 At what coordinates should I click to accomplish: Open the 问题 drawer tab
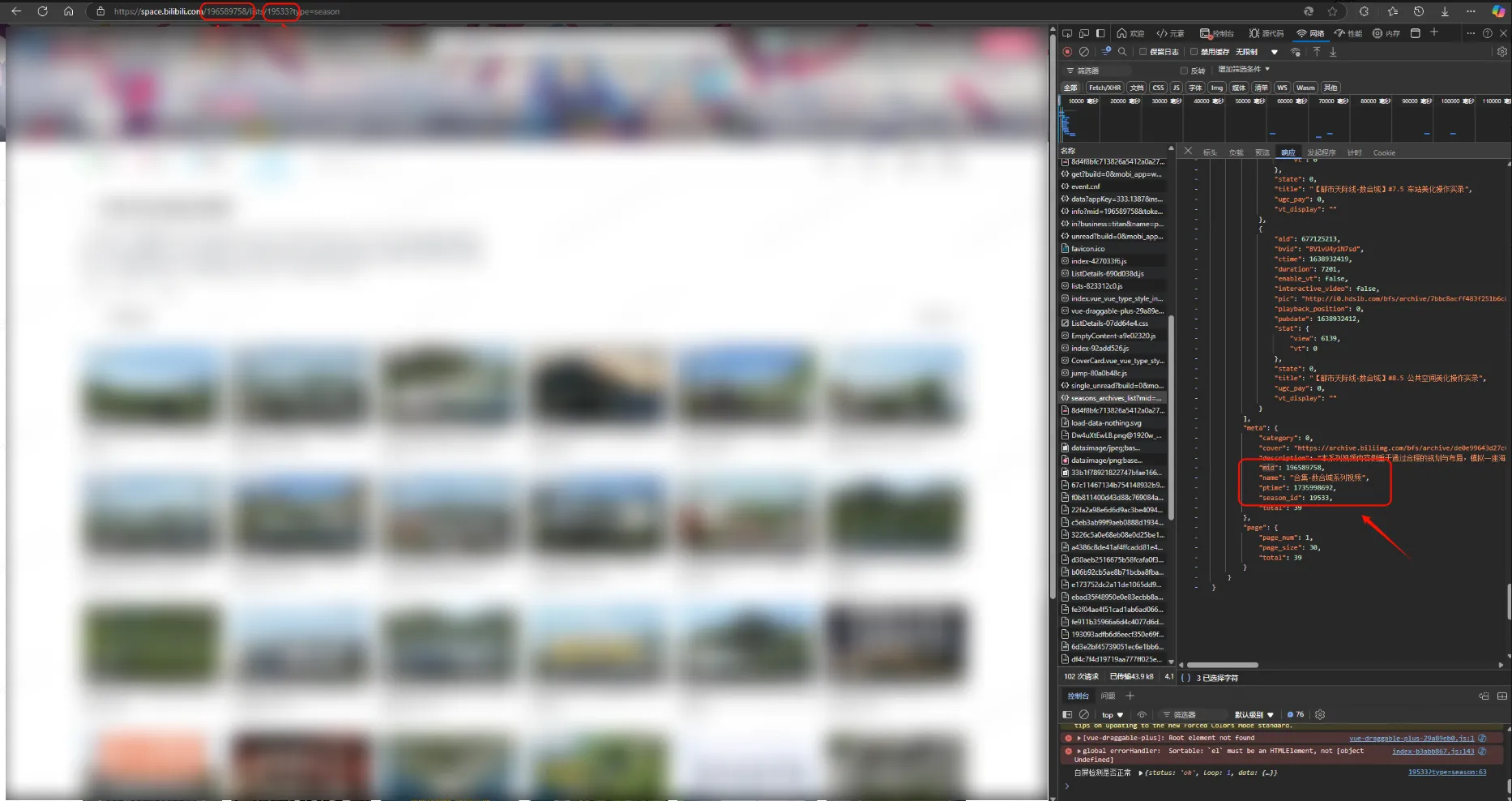[1108, 696]
